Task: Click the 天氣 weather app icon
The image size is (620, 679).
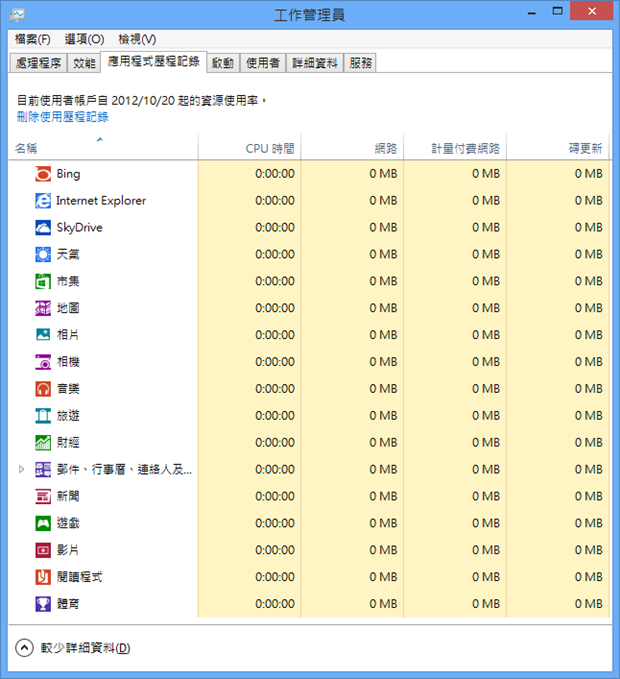Action: coord(43,254)
